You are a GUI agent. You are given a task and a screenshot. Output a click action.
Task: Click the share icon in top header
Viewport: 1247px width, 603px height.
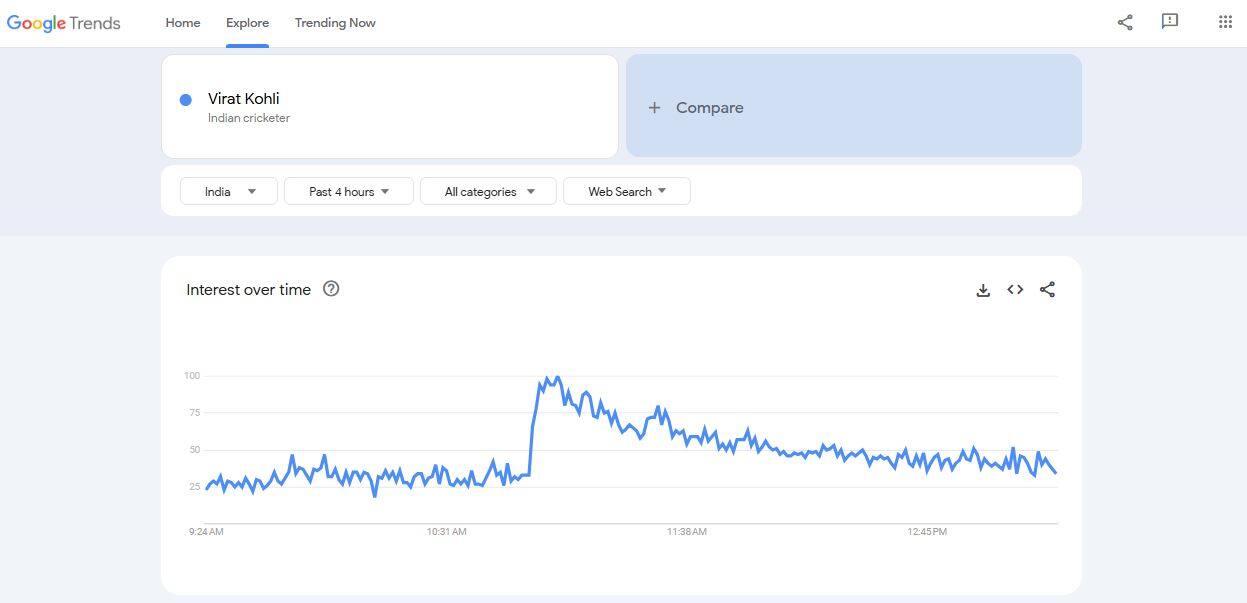[x=1125, y=22]
